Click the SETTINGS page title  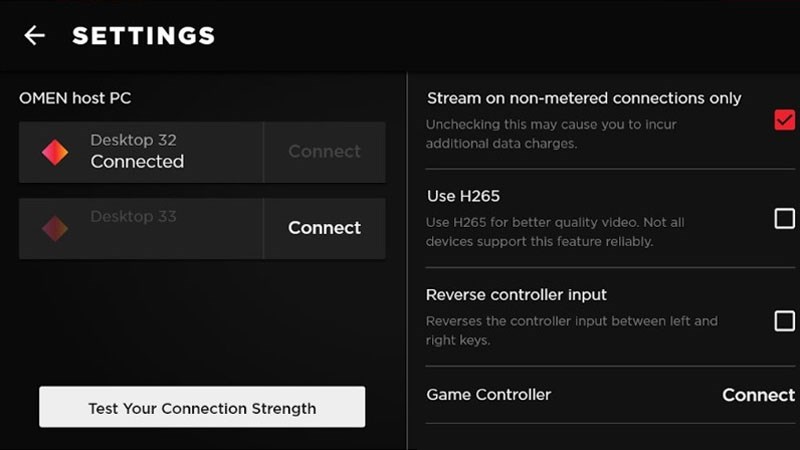[143, 36]
